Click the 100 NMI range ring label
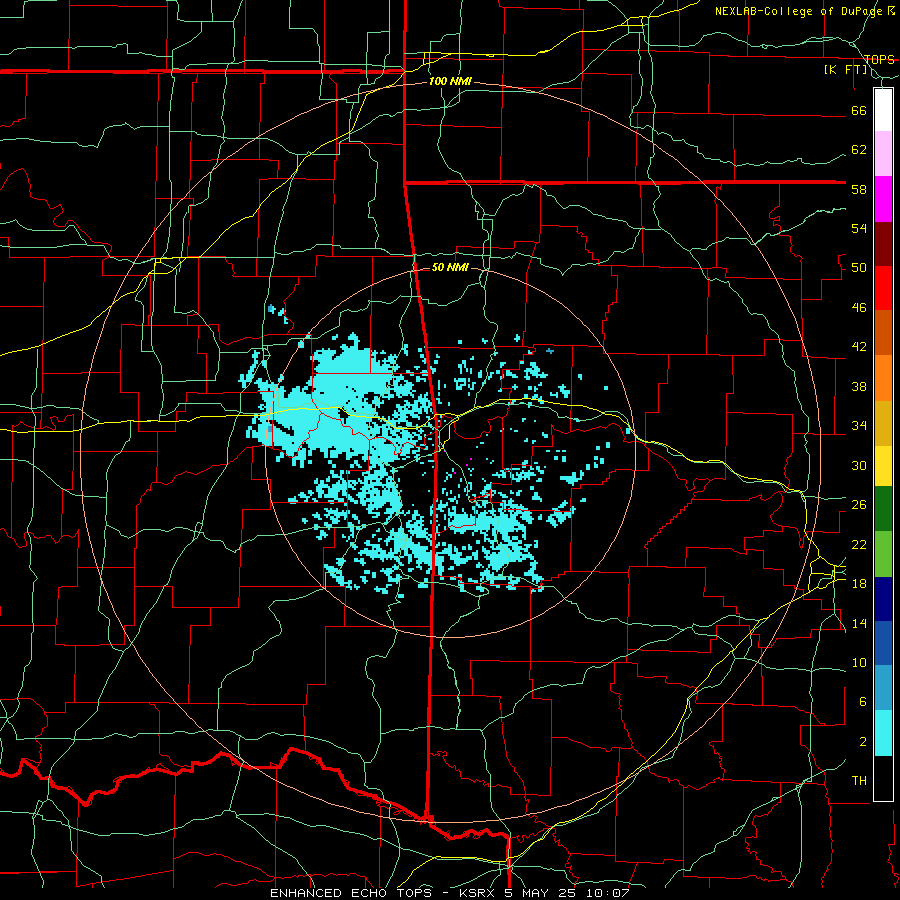 (450, 81)
